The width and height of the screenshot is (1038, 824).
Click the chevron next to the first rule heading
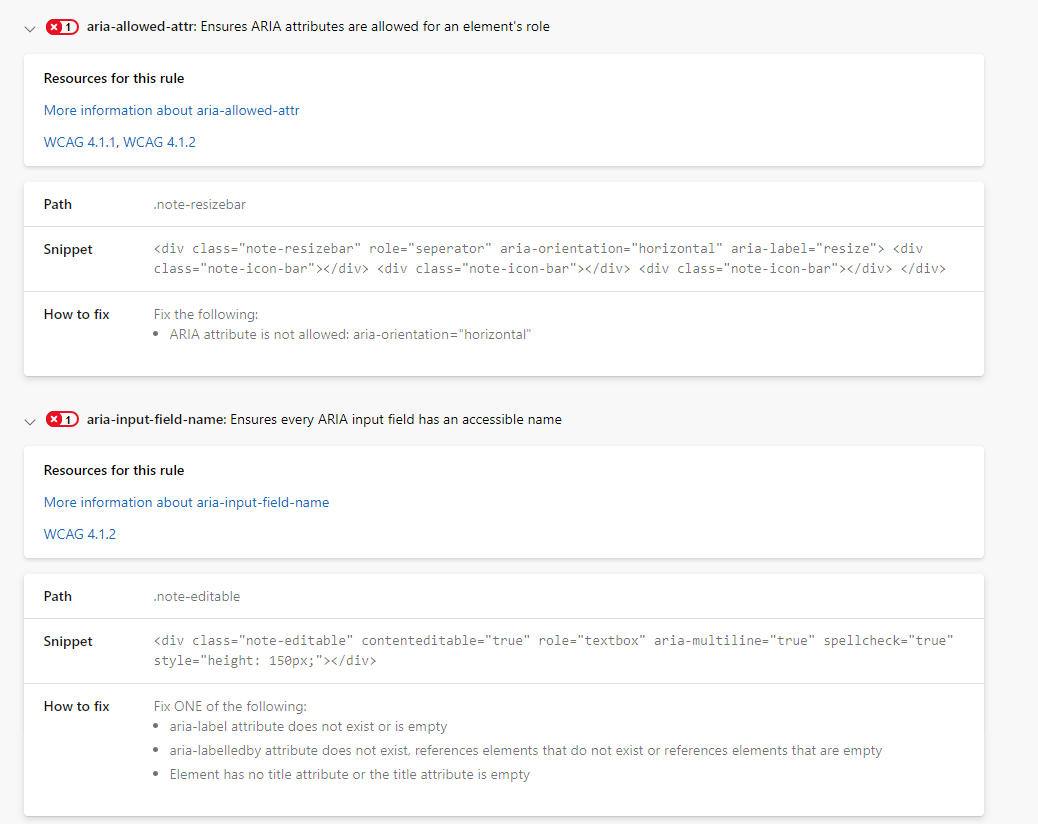pyautogui.click(x=29, y=28)
